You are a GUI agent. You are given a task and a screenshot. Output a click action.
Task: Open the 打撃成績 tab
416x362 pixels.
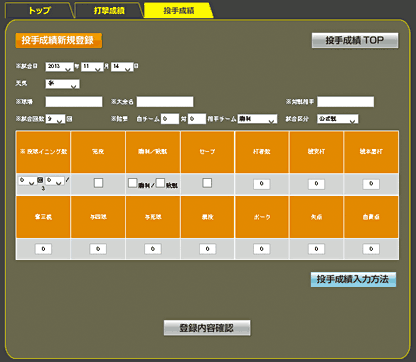click(109, 10)
